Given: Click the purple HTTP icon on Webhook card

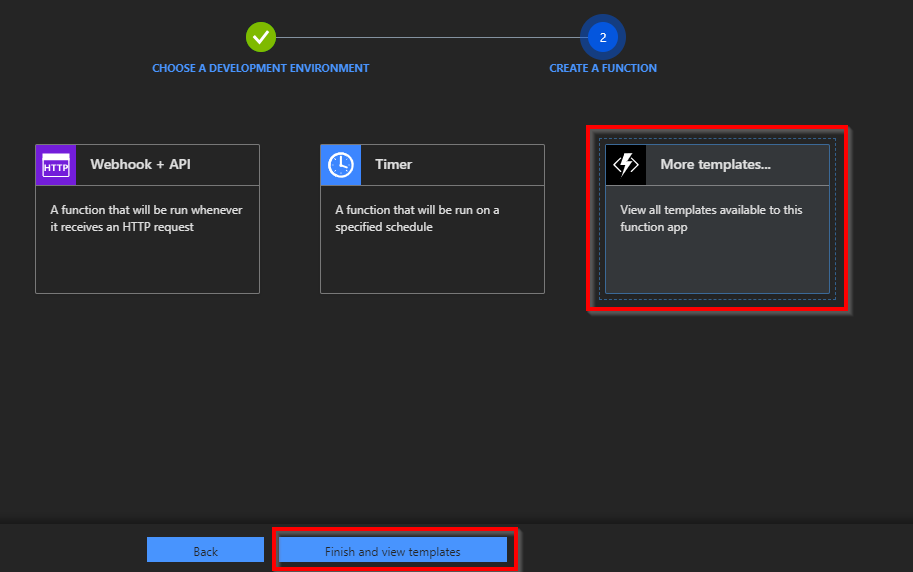Looking at the screenshot, I should point(56,165).
